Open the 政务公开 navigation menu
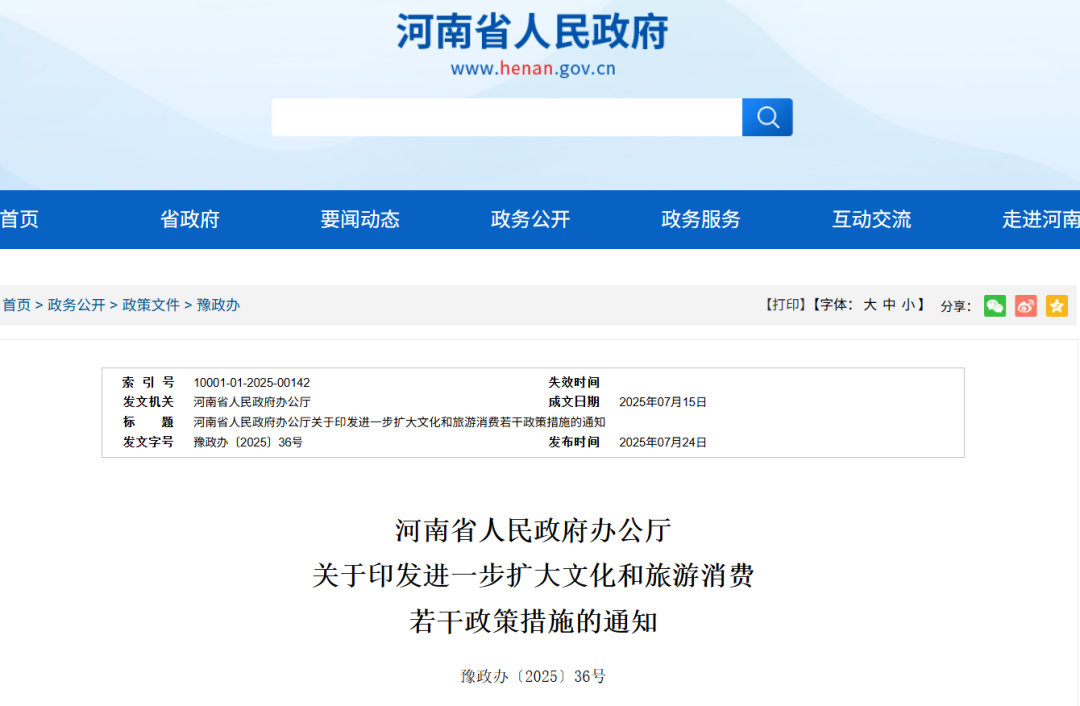1080x706 pixels. [529, 219]
